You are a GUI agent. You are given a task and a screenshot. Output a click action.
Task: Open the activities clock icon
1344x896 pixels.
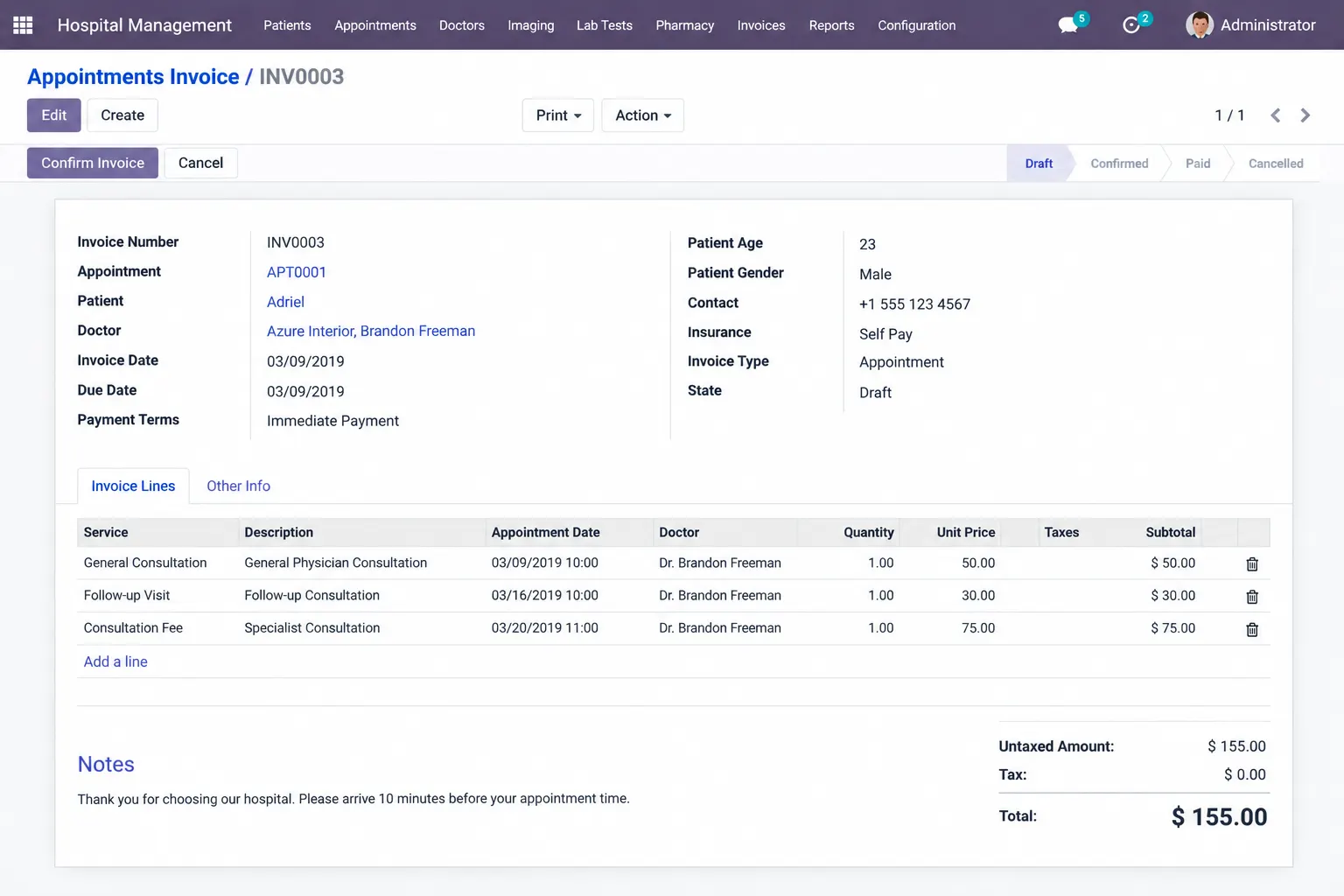pos(1131,25)
